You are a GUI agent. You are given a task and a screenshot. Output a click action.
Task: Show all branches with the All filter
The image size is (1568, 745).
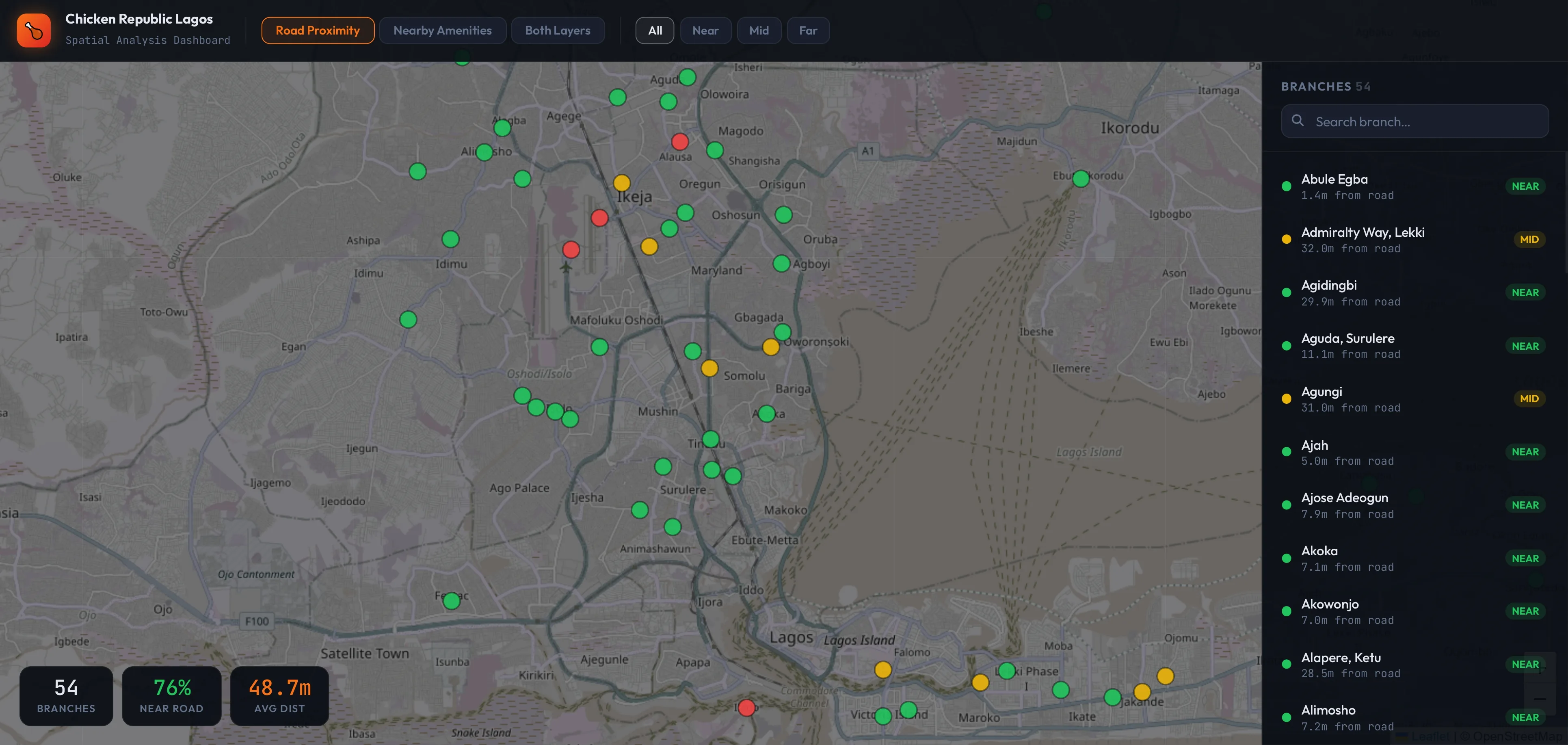click(x=655, y=30)
